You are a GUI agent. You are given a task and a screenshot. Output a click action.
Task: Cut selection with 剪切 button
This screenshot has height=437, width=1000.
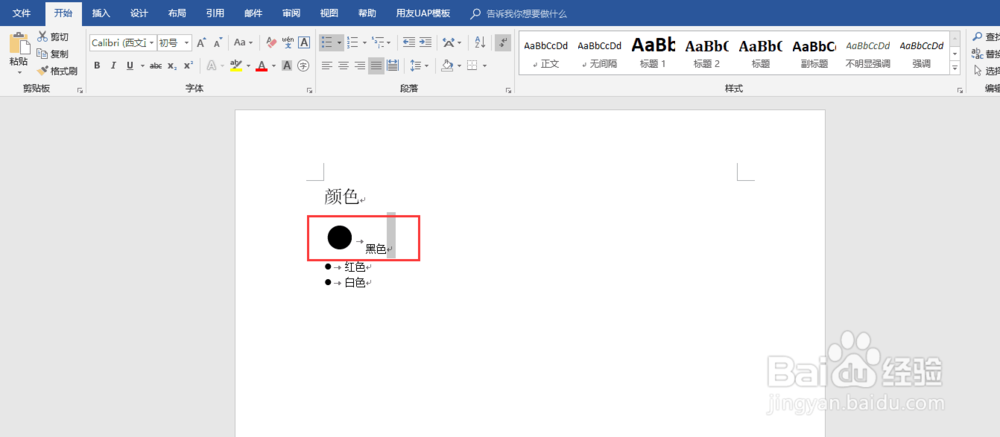pos(53,37)
